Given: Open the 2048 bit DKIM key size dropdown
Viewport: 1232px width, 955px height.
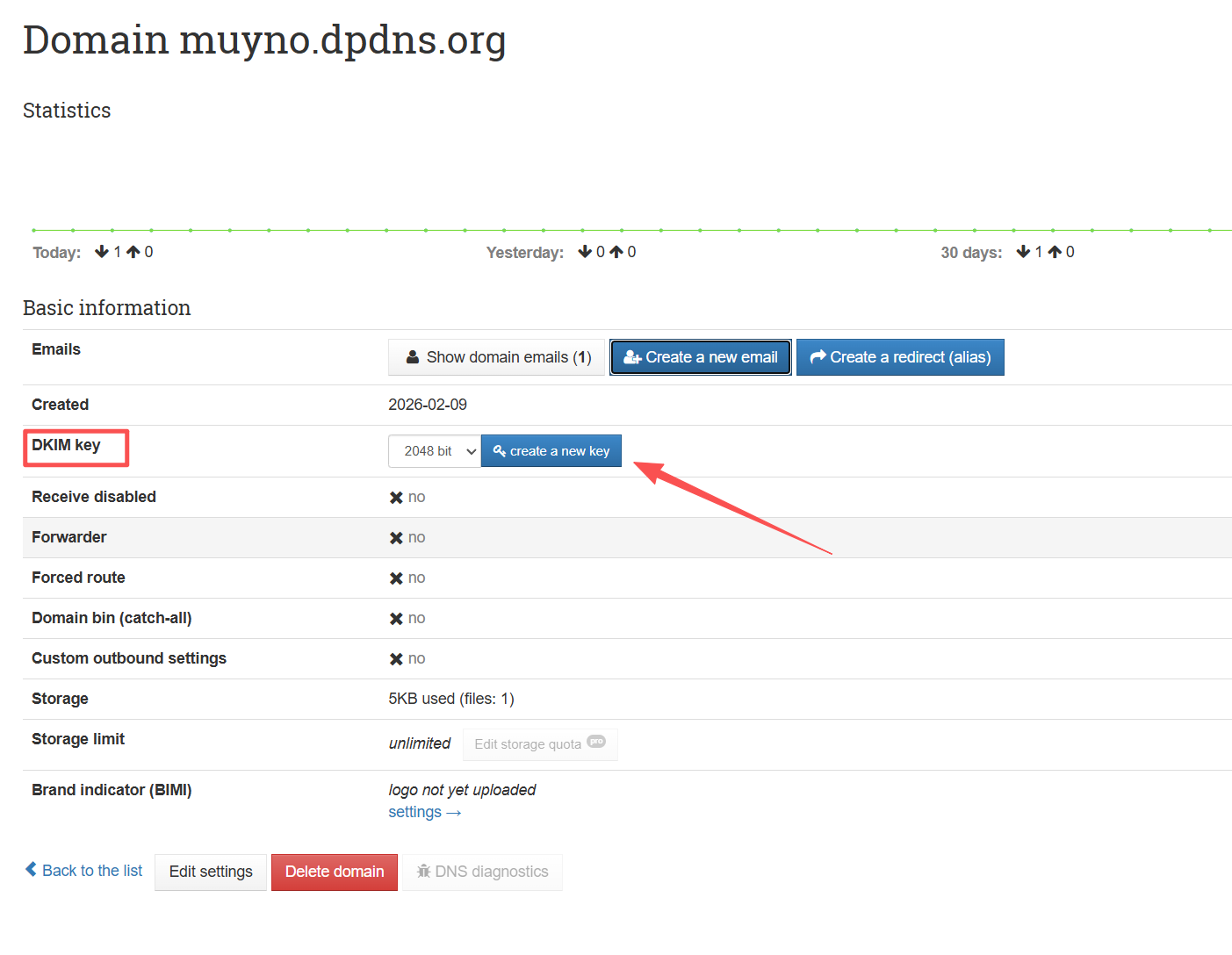Looking at the screenshot, I should (435, 451).
